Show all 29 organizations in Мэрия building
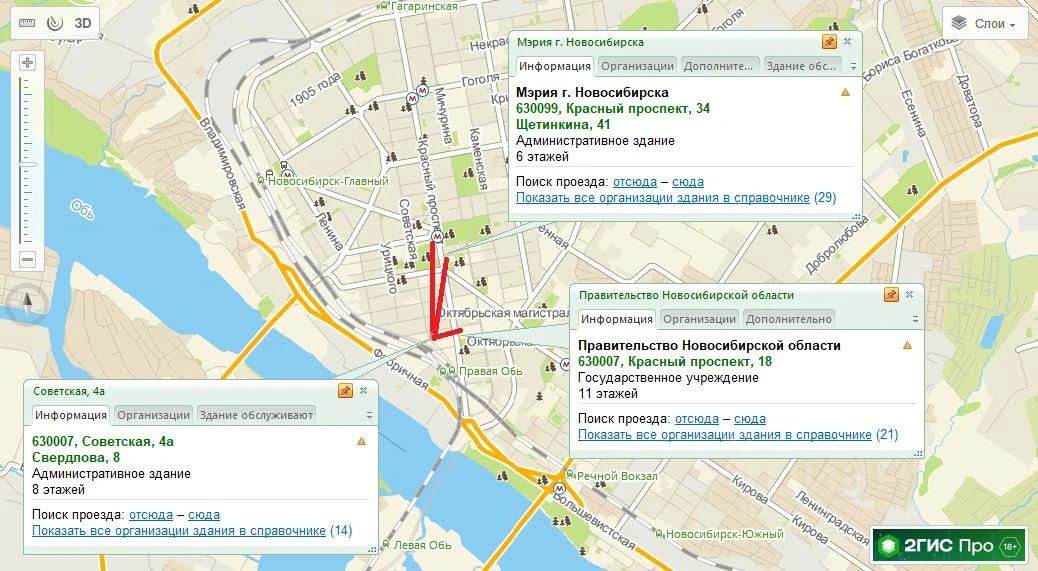The image size is (1038, 571). (663, 197)
